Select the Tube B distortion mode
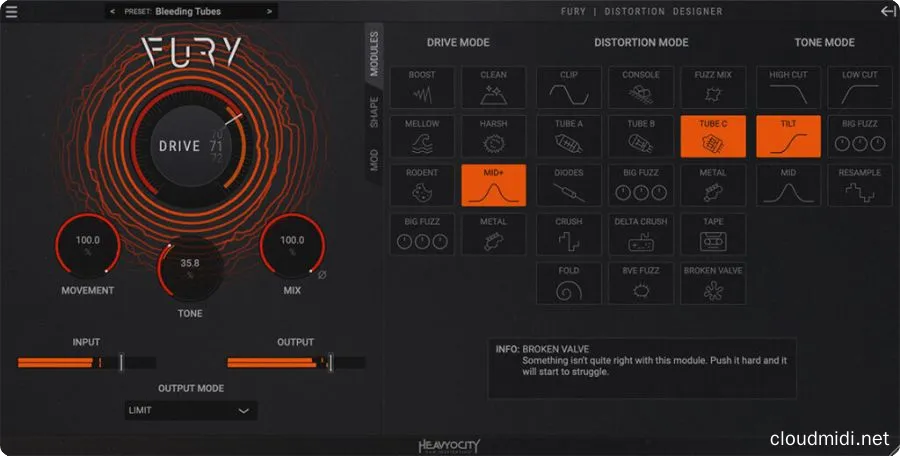This screenshot has width=900, height=456. click(641, 136)
